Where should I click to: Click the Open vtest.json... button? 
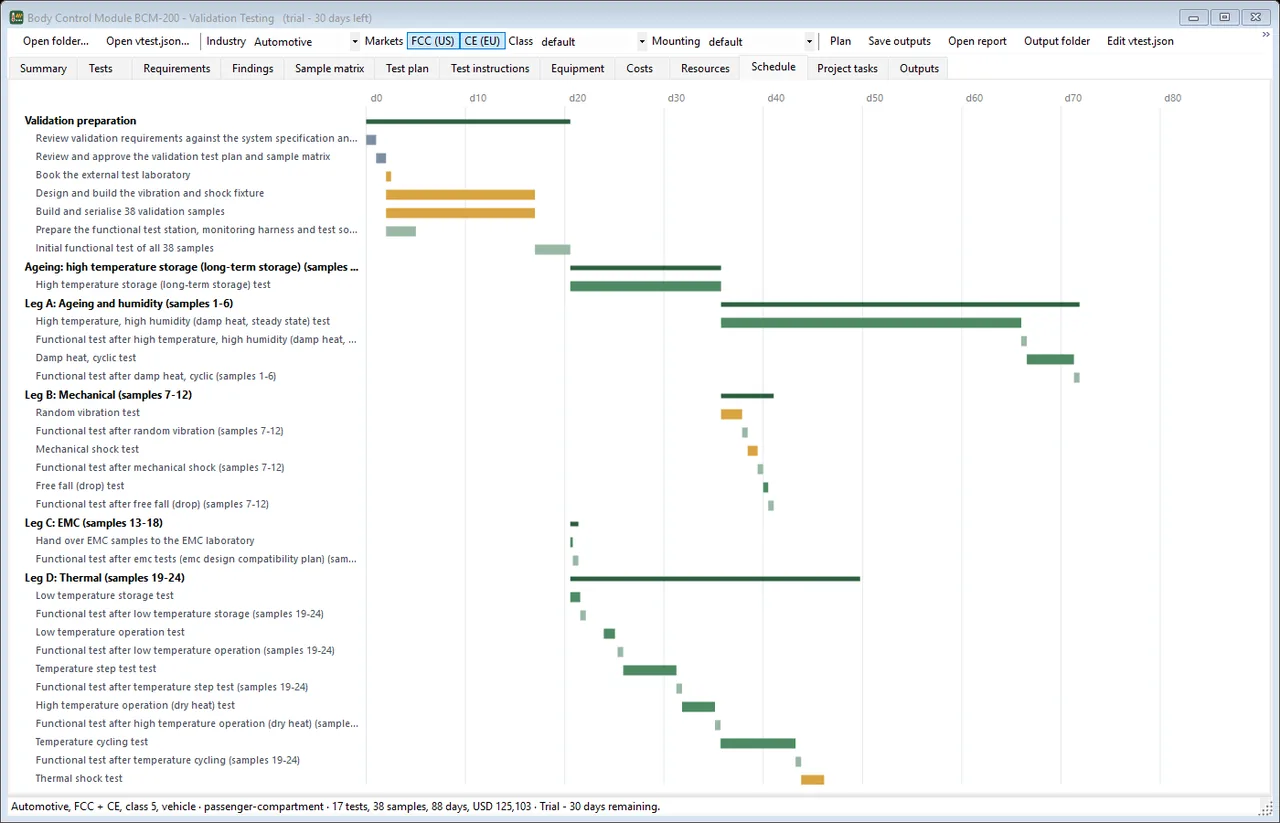(x=148, y=41)
